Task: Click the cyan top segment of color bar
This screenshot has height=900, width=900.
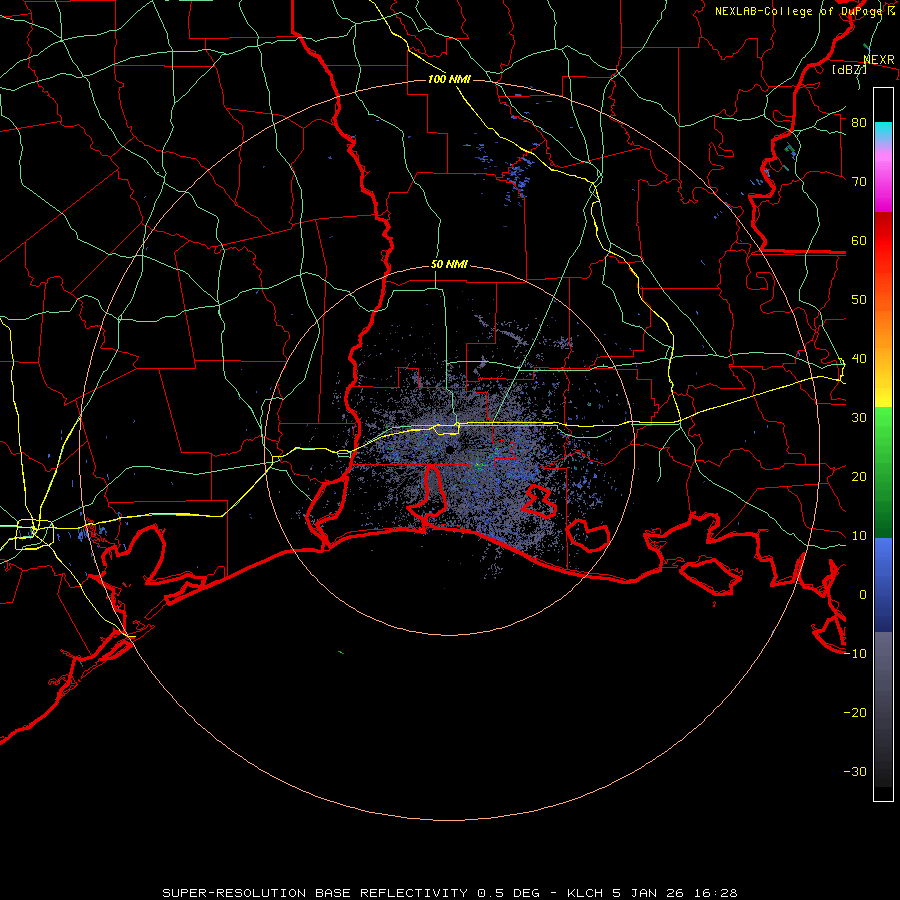Action: tap(883, 132)
